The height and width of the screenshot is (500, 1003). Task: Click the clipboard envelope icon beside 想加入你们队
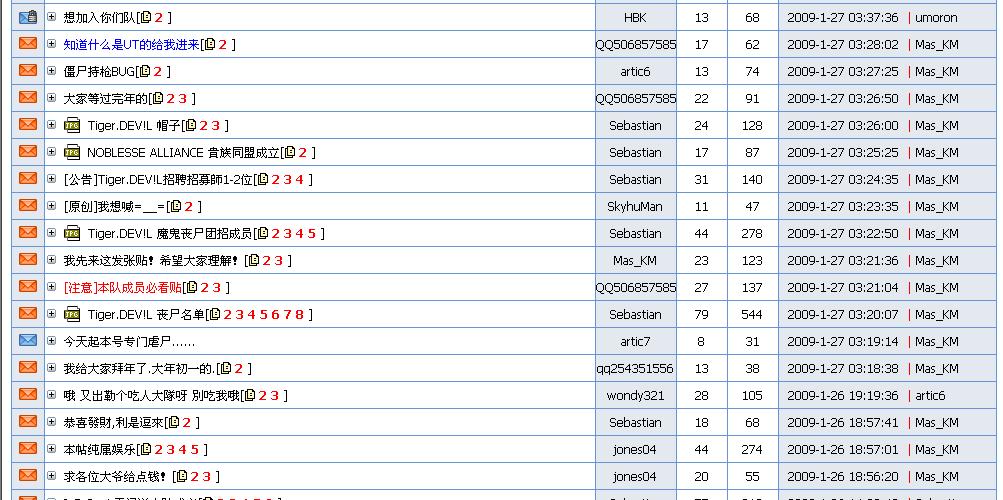tap(28, 17)
